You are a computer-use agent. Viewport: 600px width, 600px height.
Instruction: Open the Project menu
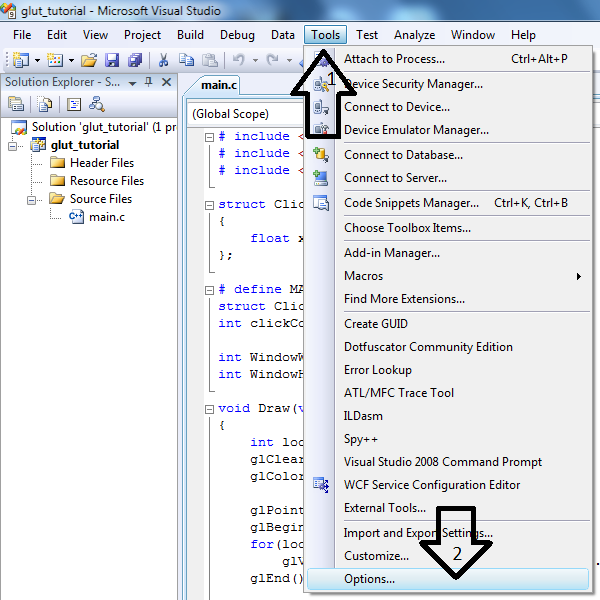point(142,35)
